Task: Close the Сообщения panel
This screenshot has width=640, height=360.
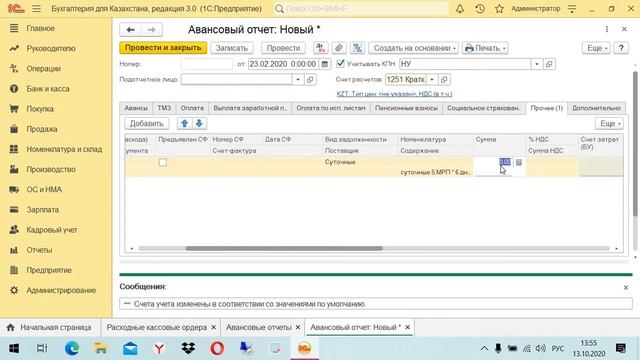Action: (626, 288)
